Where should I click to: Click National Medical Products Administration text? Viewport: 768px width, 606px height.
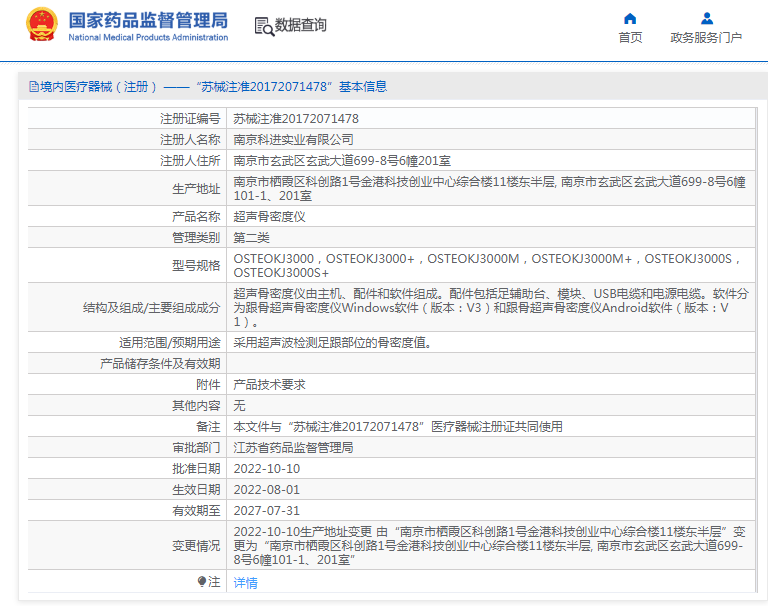148,37
